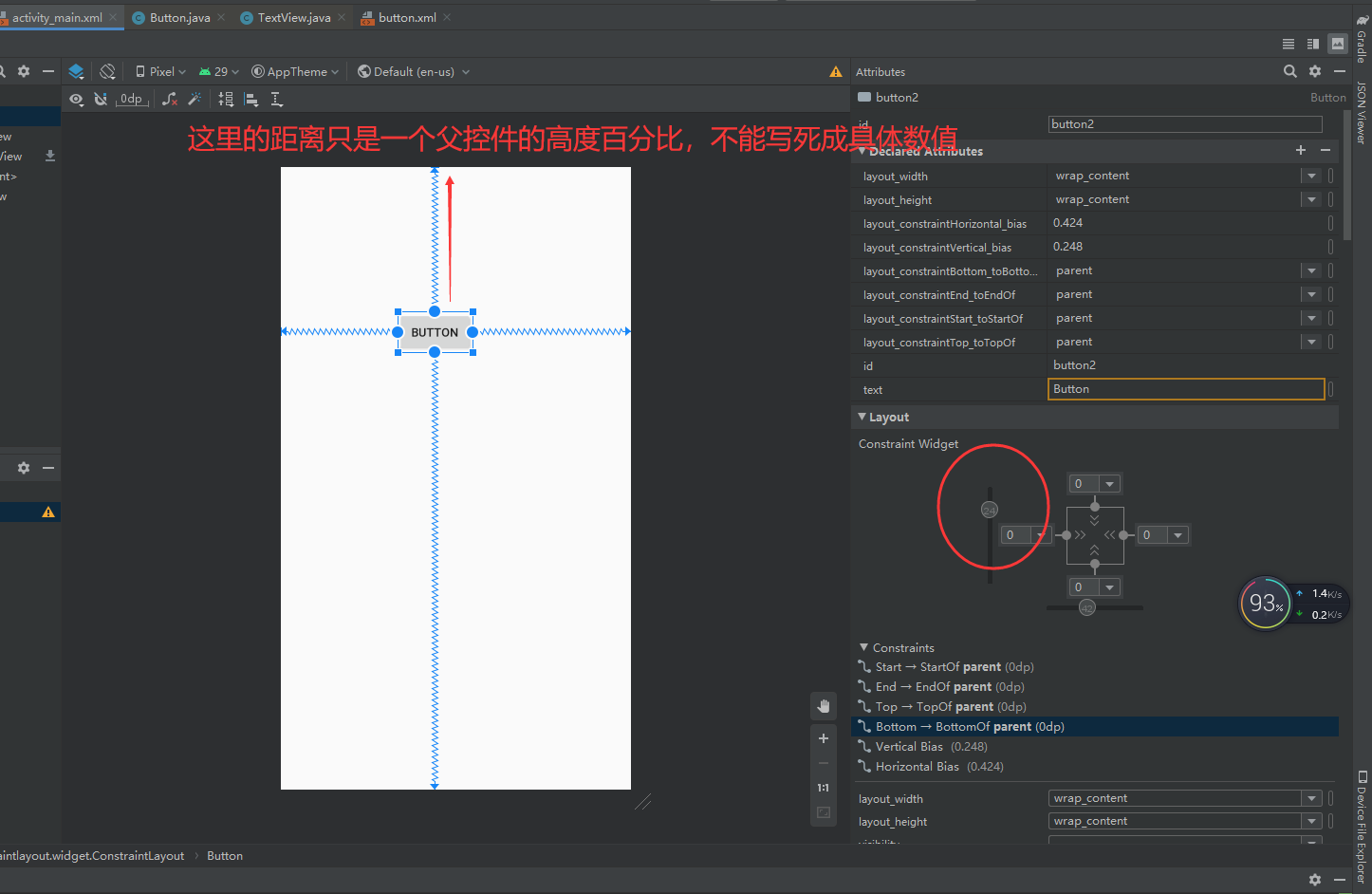Open Attributes panel settings gear
Viewport: 1372px width, 894px height.
pyautogui.click(x=1315, y=71)
